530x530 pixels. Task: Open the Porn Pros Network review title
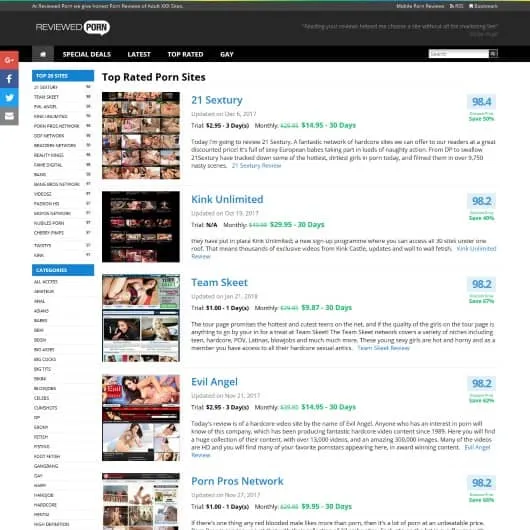point(237,481)
